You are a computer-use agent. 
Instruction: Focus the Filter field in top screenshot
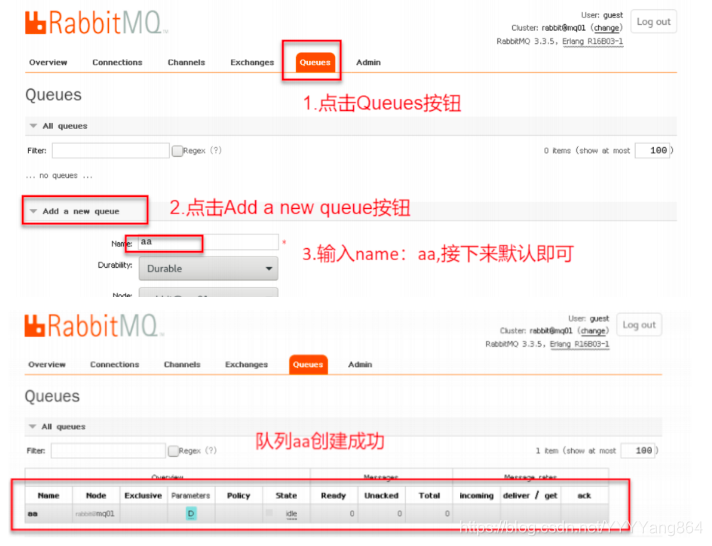(x=111, y=150)
